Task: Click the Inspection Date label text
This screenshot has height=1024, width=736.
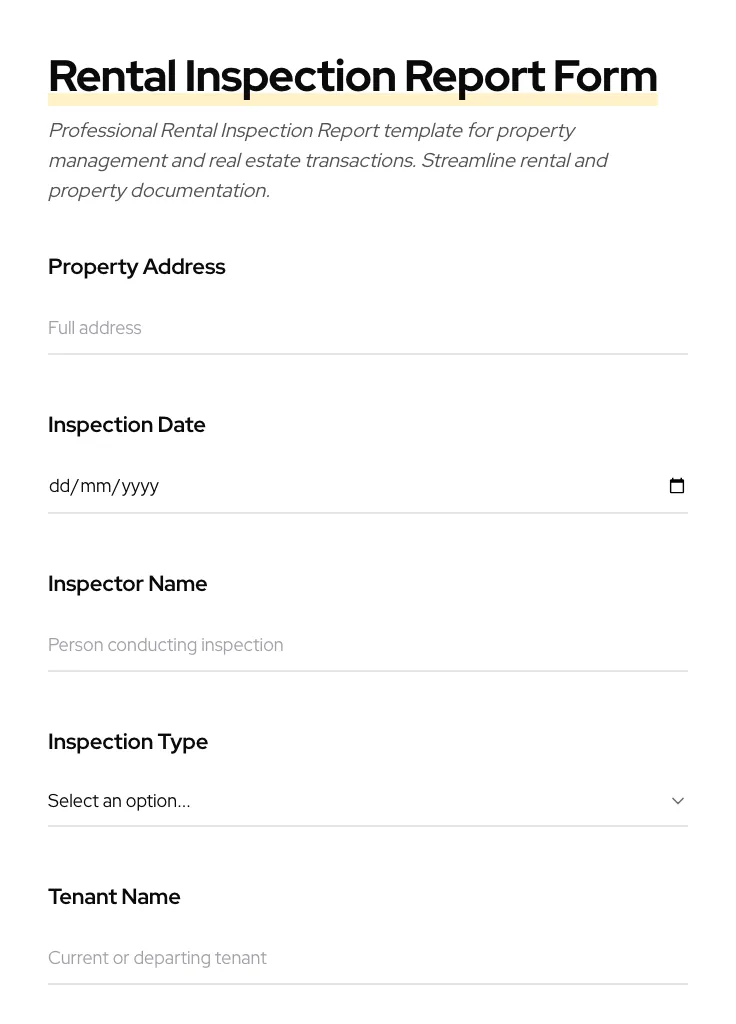Action: coord(127,424)
